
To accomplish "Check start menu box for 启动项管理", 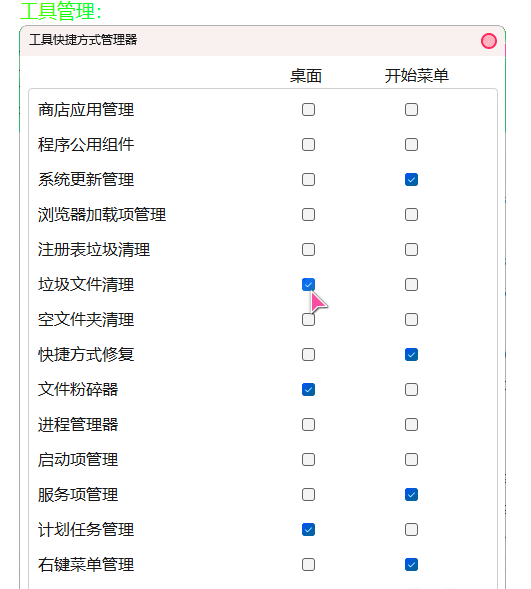I will [x=411, y=459].
